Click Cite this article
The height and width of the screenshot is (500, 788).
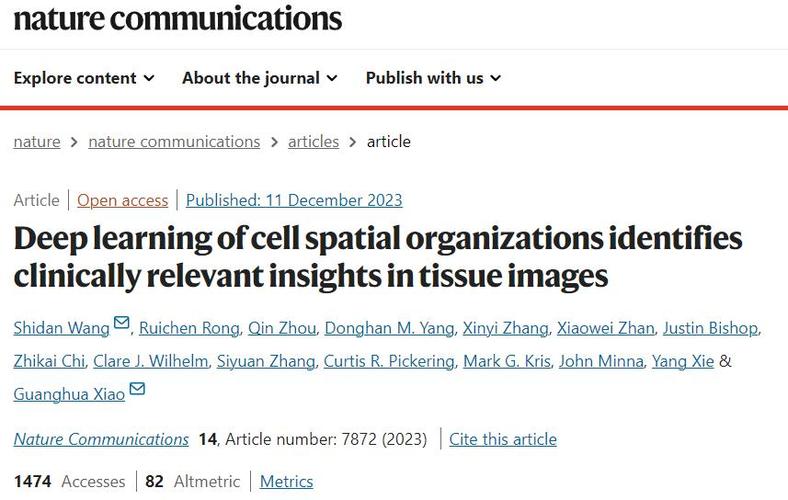503,439
